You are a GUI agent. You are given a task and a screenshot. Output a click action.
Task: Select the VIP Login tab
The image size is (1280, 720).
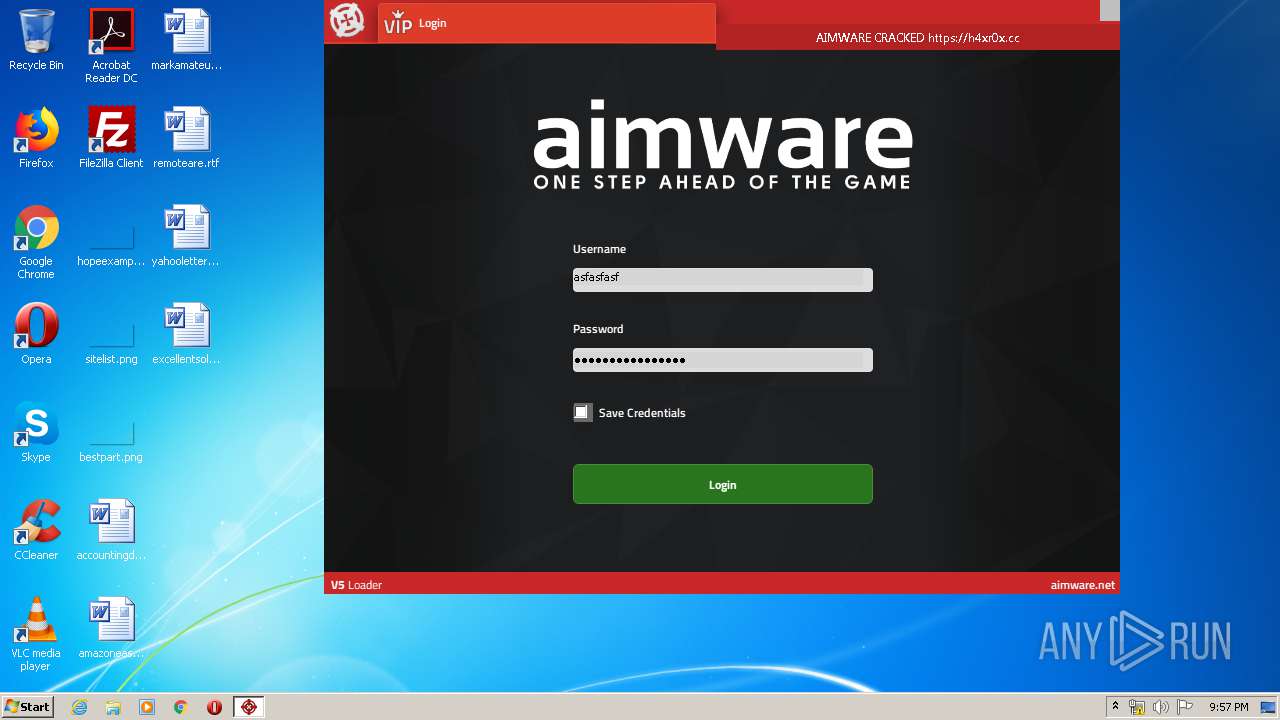click(547, 23)
